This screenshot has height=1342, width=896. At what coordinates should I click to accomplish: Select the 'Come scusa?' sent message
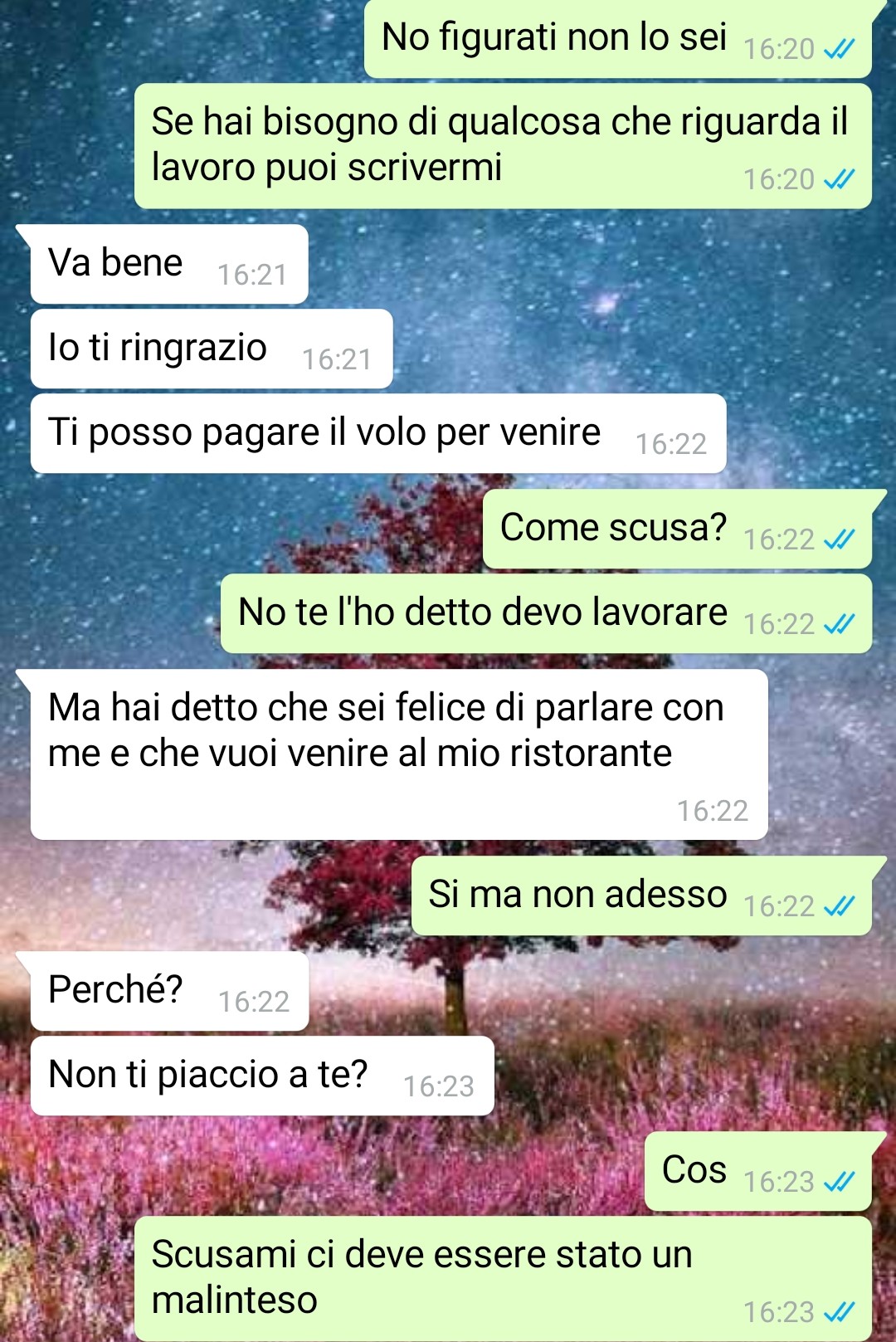point(678,529)
